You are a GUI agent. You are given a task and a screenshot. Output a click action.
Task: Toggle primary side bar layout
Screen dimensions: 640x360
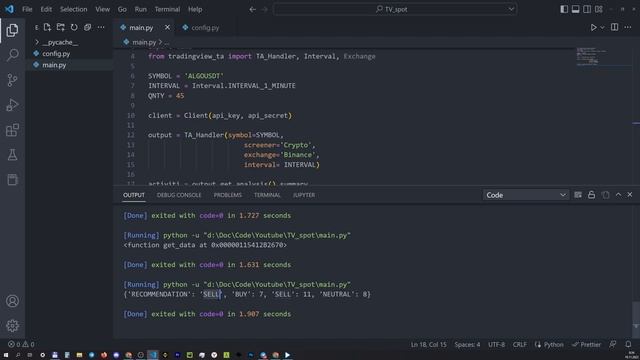point(564,9)
